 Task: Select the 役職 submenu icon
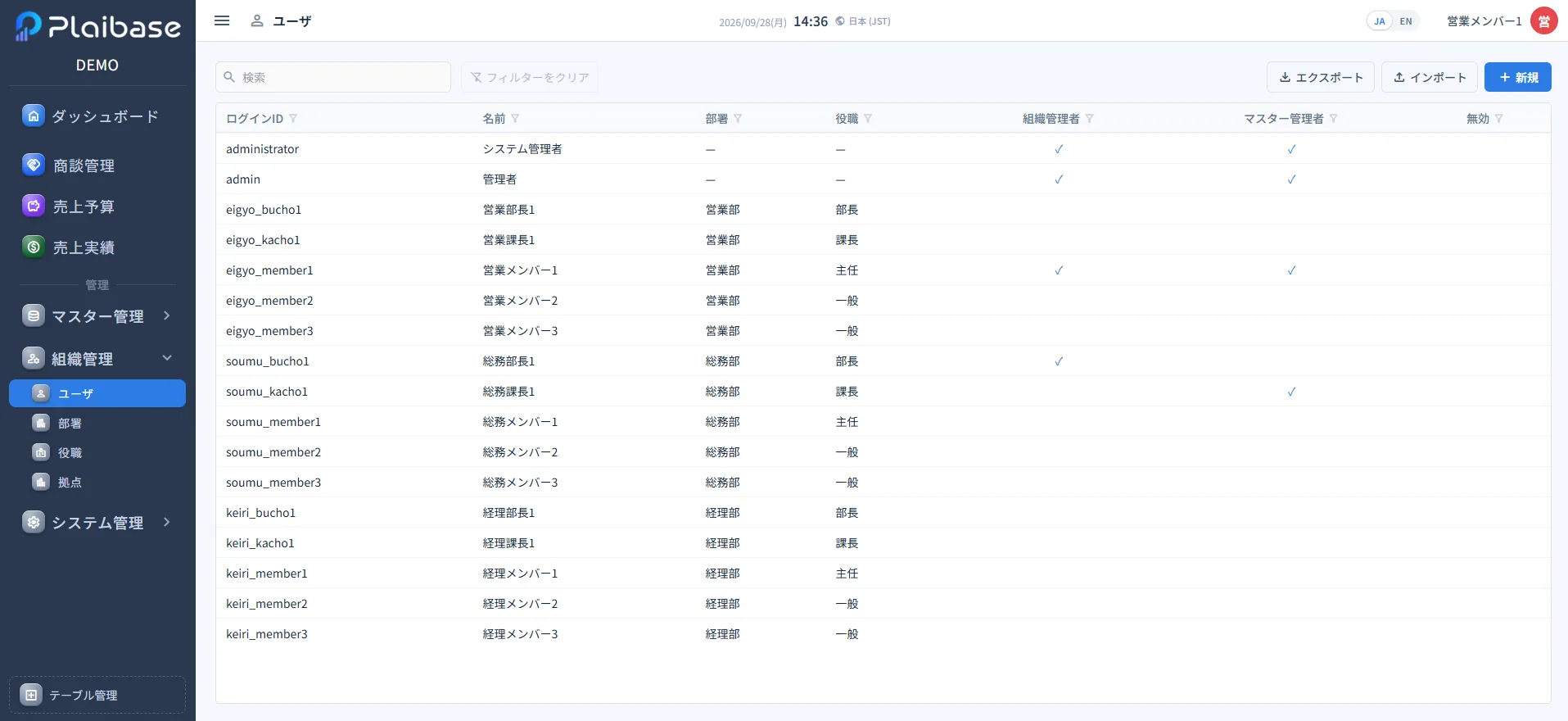(41, 452)
